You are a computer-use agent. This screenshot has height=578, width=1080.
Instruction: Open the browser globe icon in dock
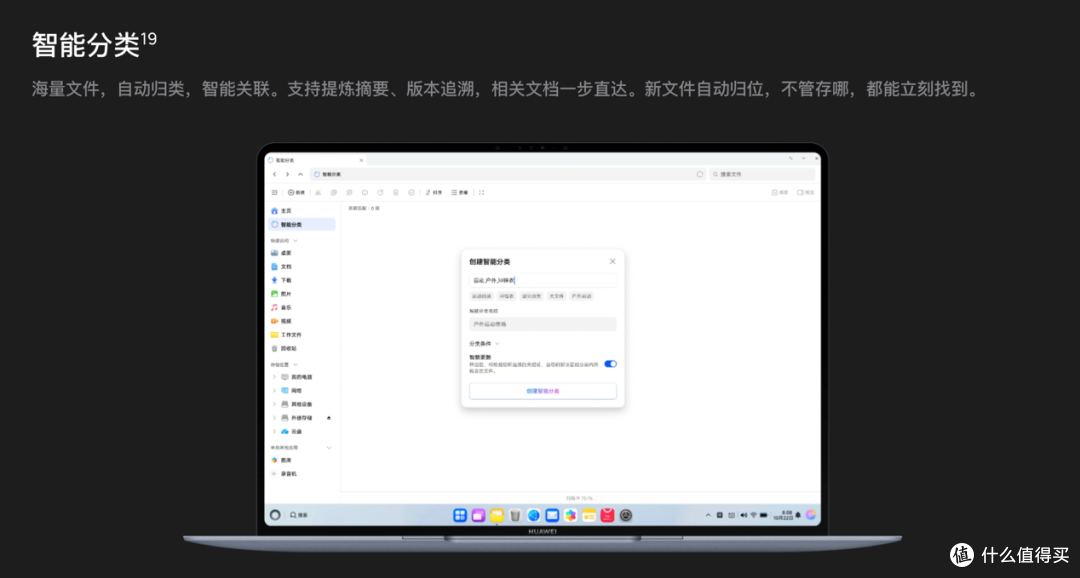point(534,515)
